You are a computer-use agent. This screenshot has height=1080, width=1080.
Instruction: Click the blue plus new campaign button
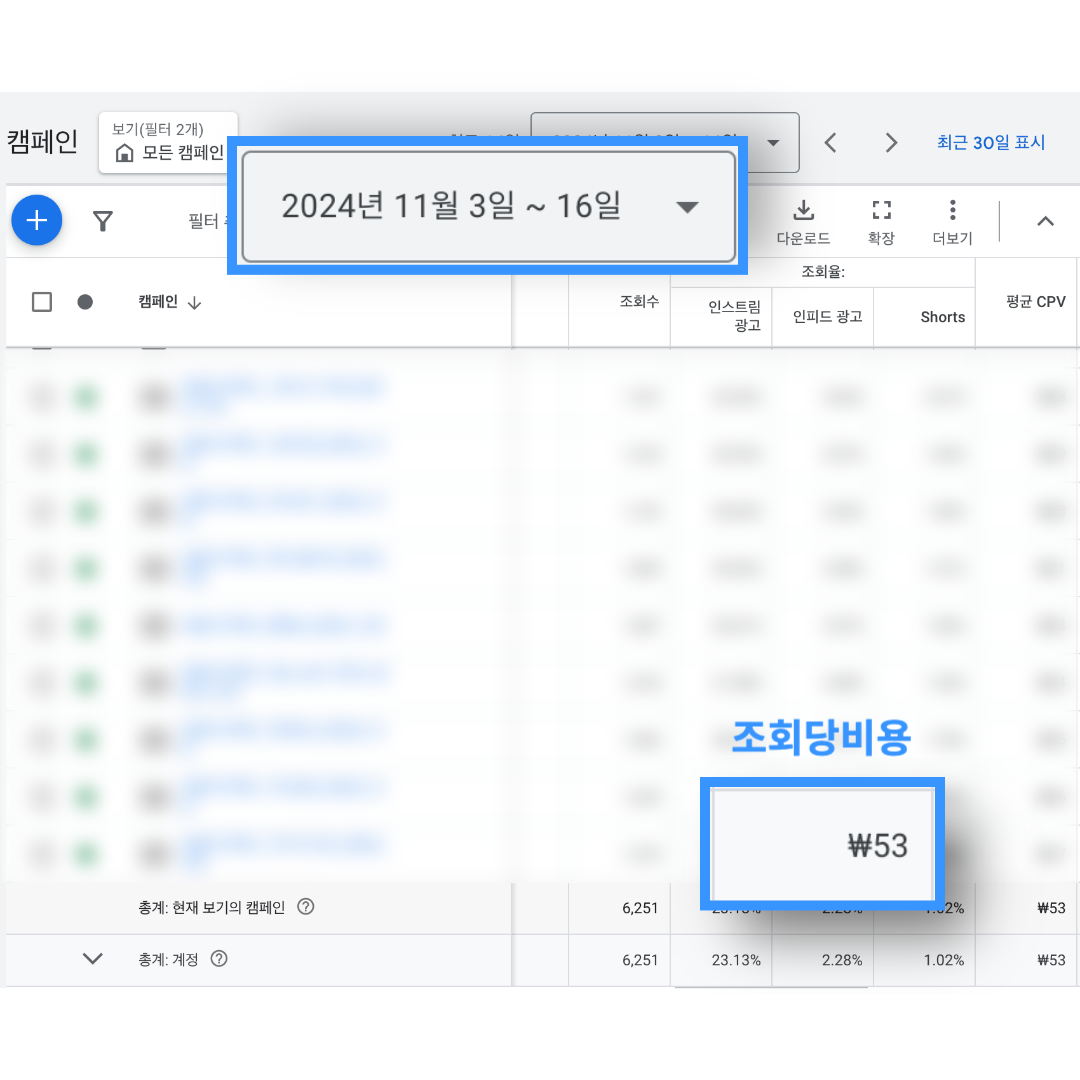37,220
